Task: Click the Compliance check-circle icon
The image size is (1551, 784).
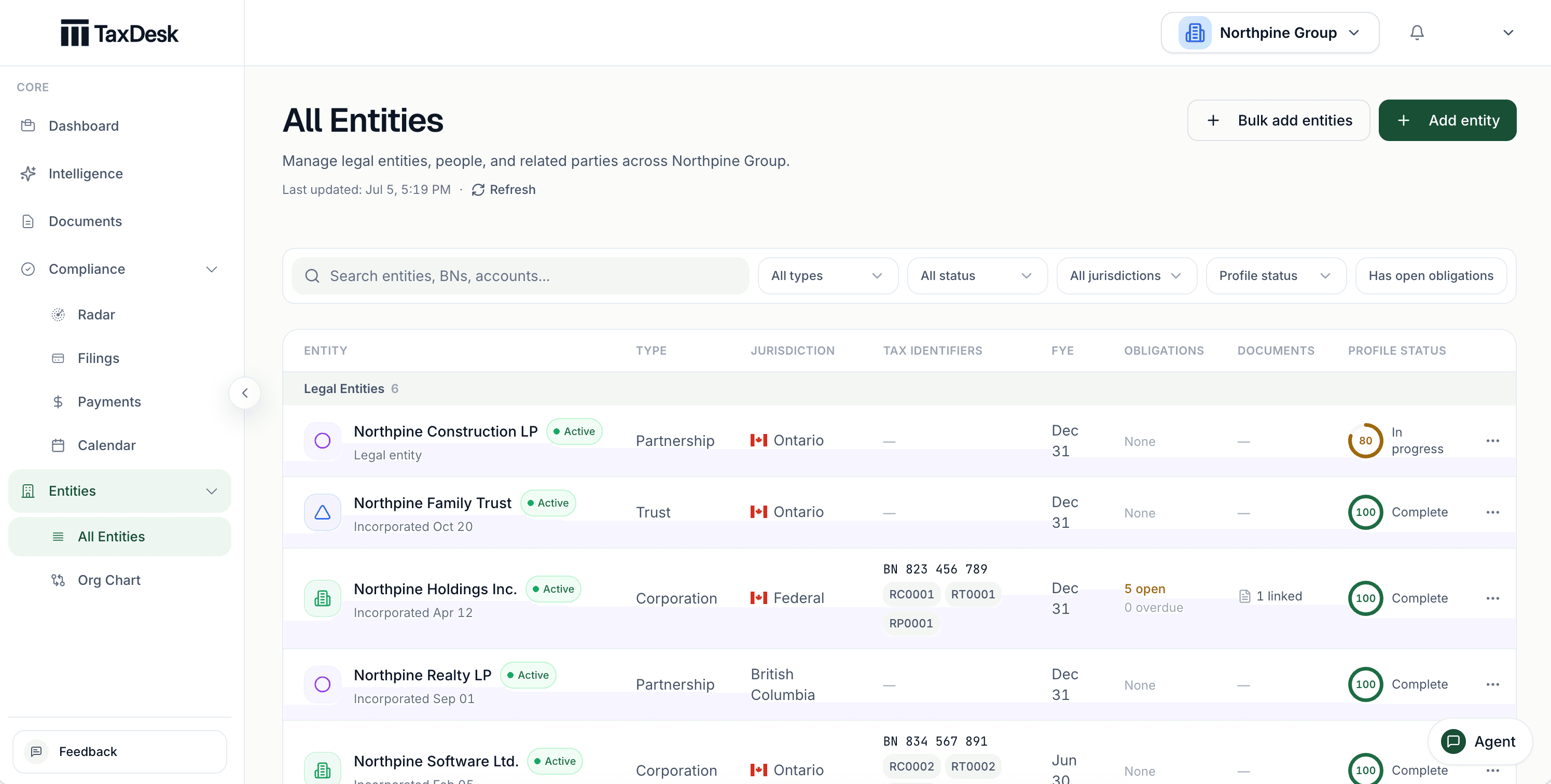Action: coord(27,269)
